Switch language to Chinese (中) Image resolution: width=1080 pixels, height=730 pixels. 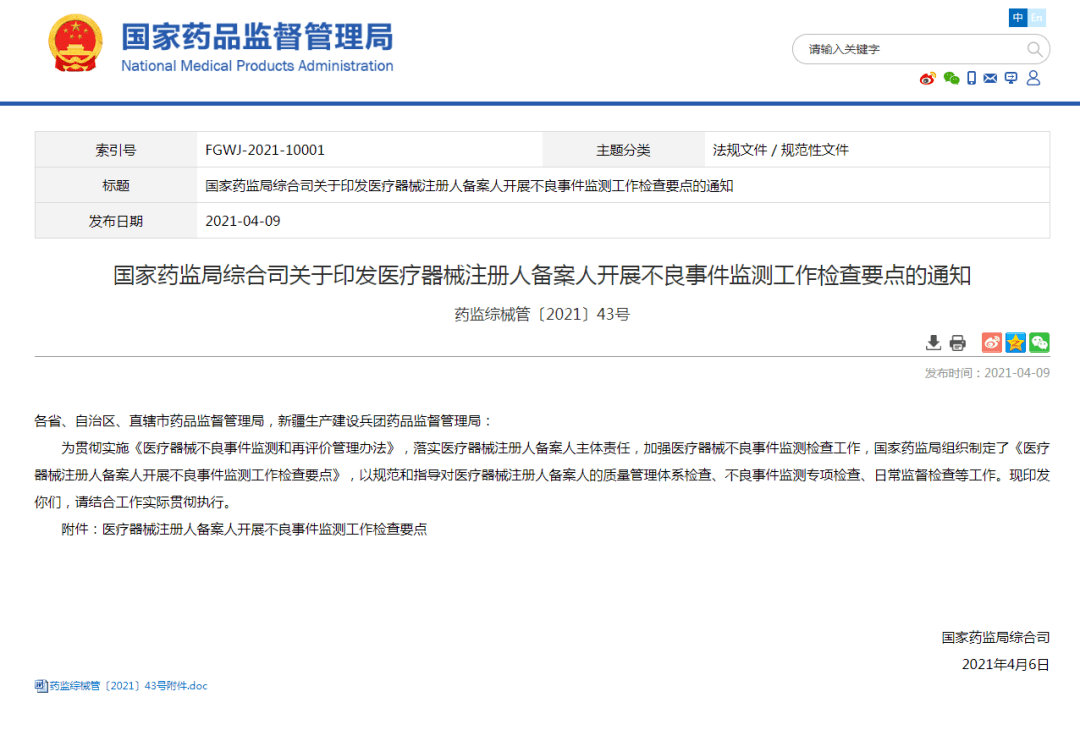(1018, 18)
